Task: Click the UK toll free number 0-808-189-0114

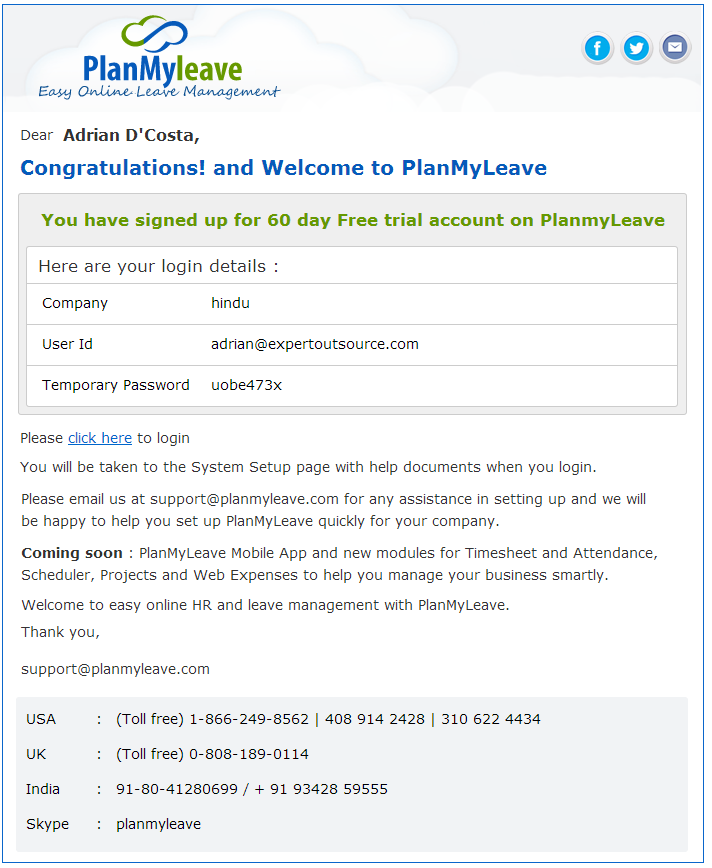Action: coord(249,754)
